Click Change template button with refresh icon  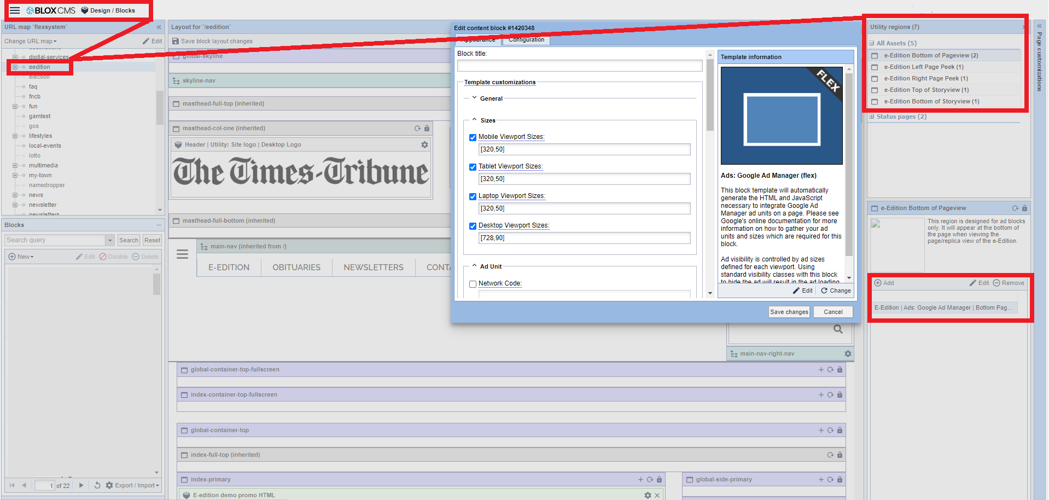coord(836,291)
